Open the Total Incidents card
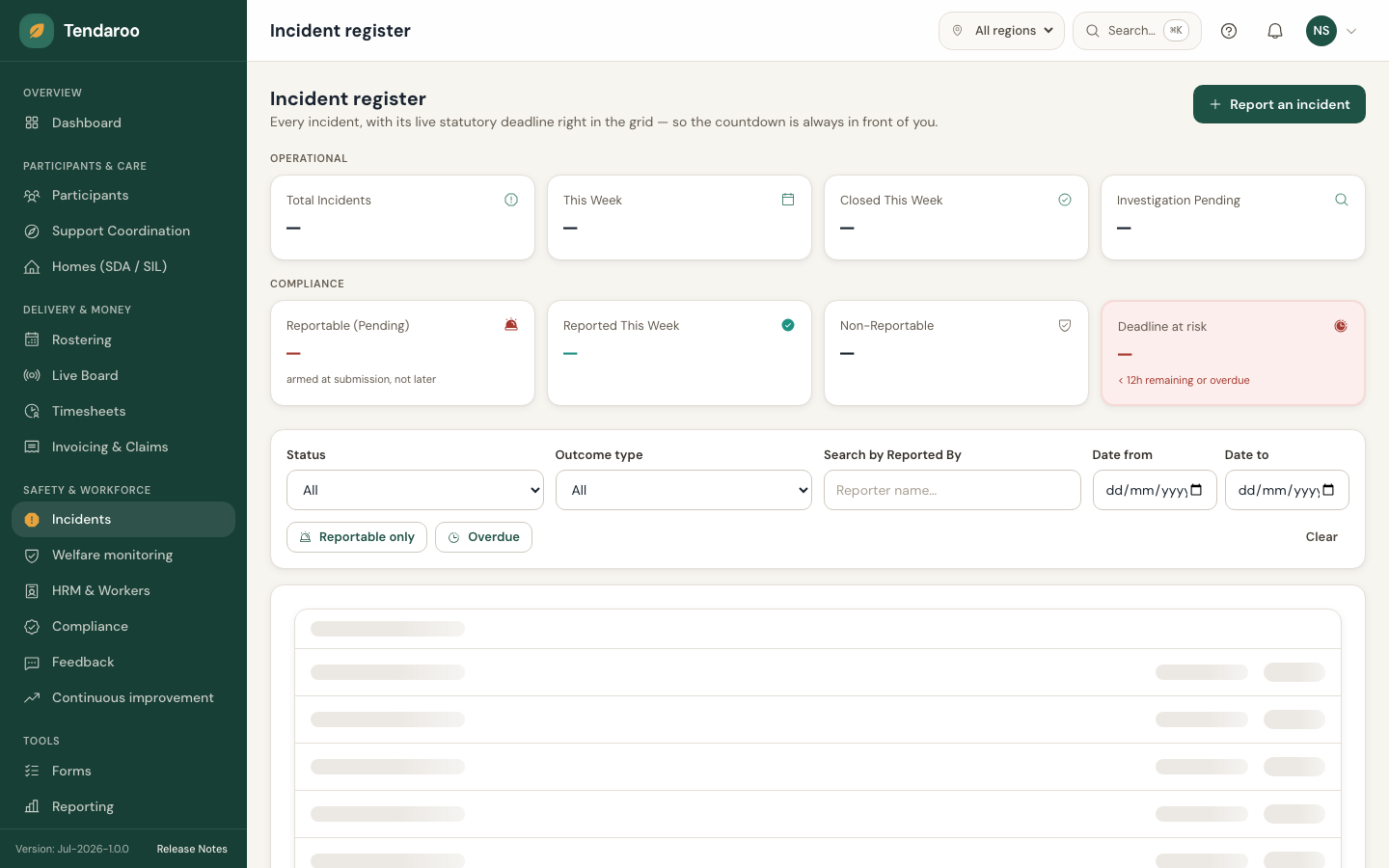 pos(402,217)
